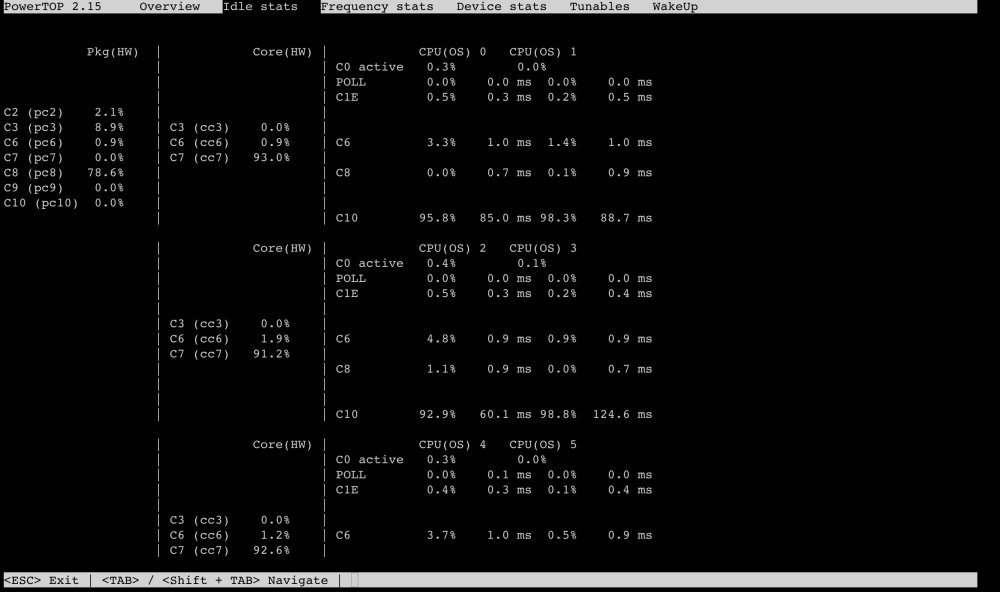Screen dimensions: 1000x592
Task: Click the 60.1 ms C10 duration
Action: click(505, 415)
